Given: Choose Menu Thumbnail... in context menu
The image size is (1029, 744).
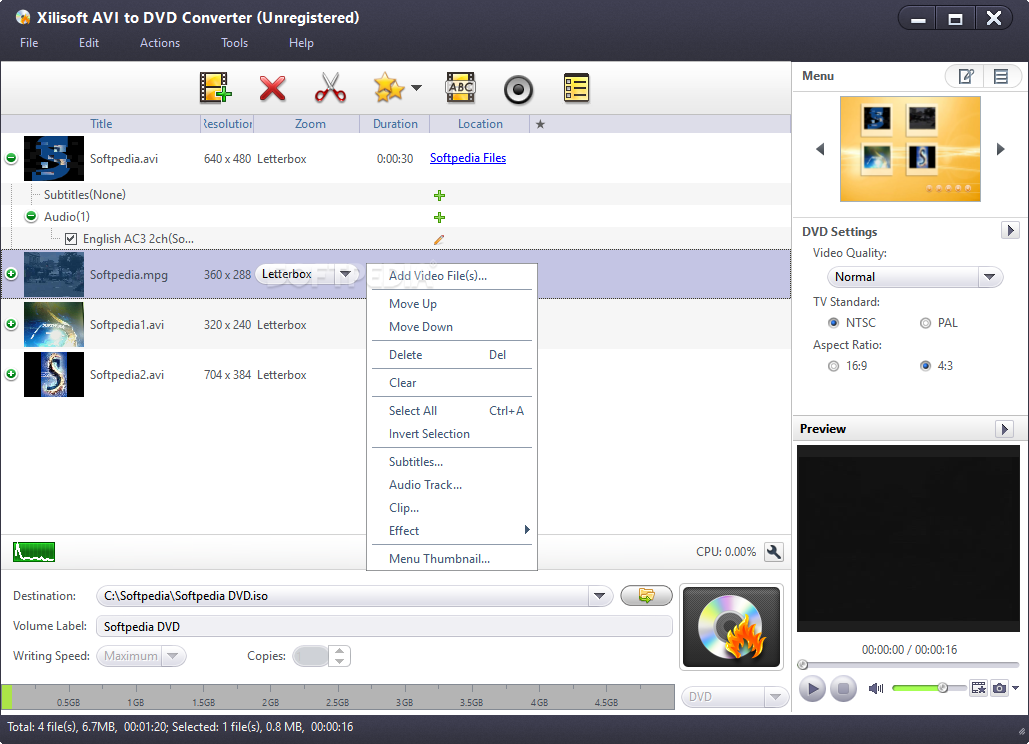Looking at the screenshot, I should pos(452,559).
